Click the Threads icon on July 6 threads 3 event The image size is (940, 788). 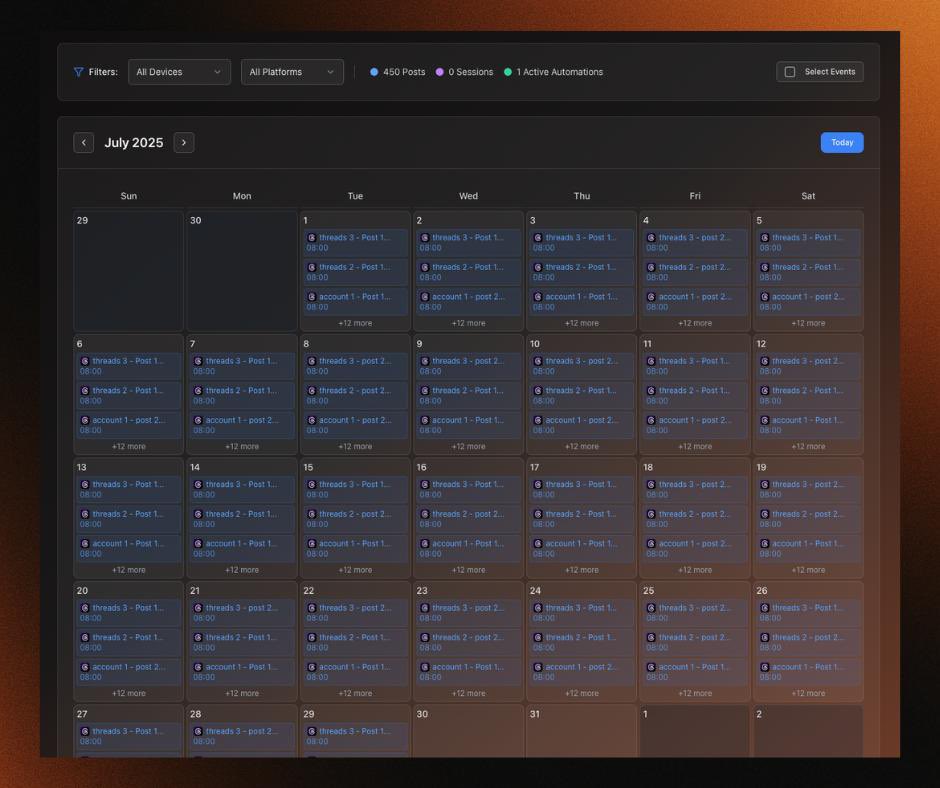[85, 361]
